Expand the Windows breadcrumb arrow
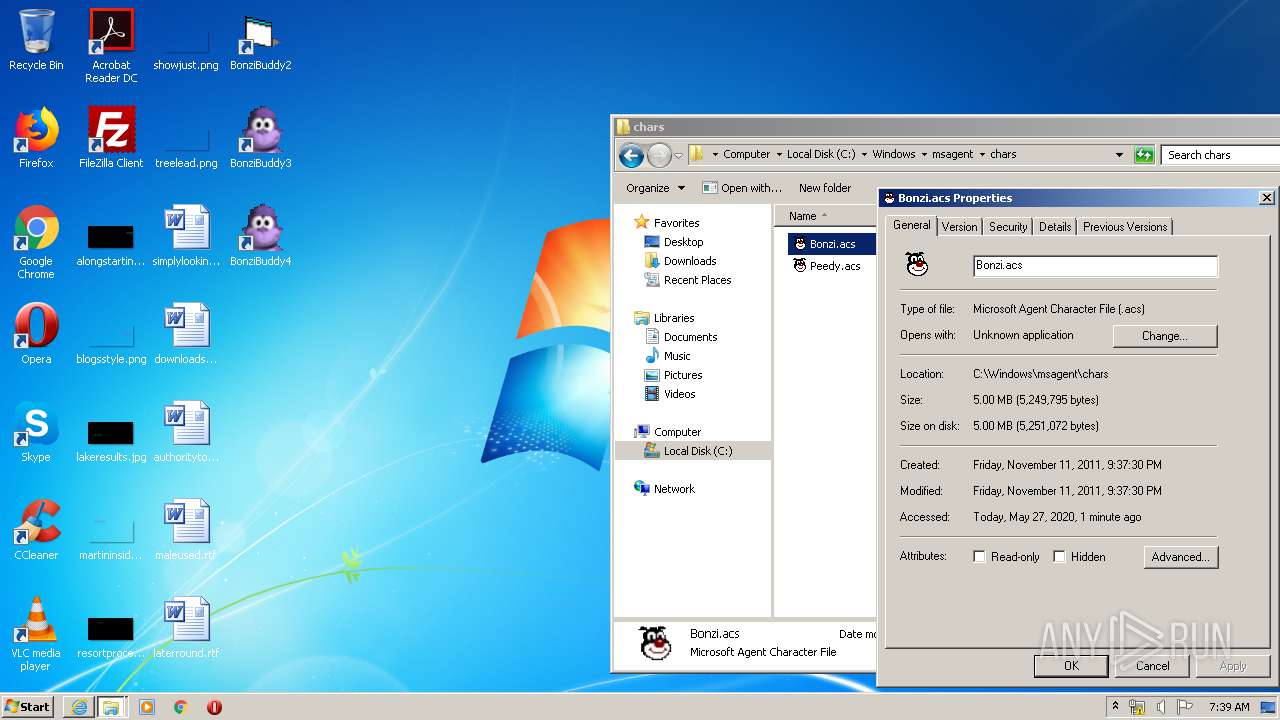The image size is (1280, 720). tap(924, 155)
